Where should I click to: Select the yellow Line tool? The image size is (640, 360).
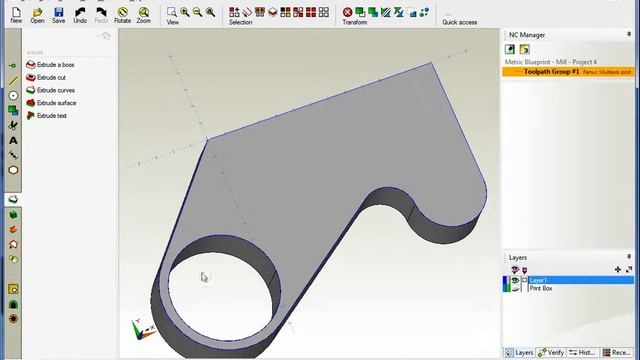(13, 80)
